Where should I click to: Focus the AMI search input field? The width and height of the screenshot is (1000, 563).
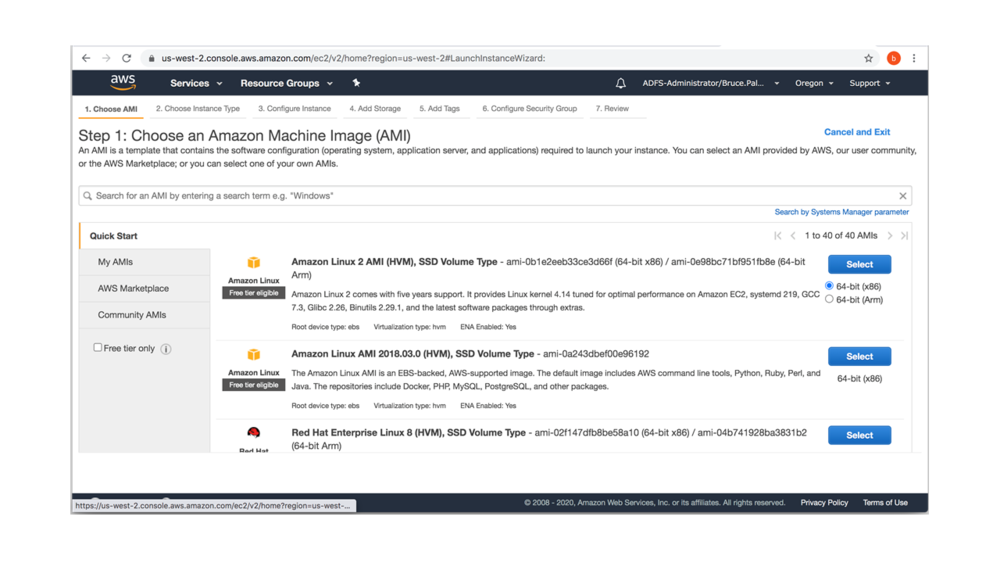tap(495, 196)
